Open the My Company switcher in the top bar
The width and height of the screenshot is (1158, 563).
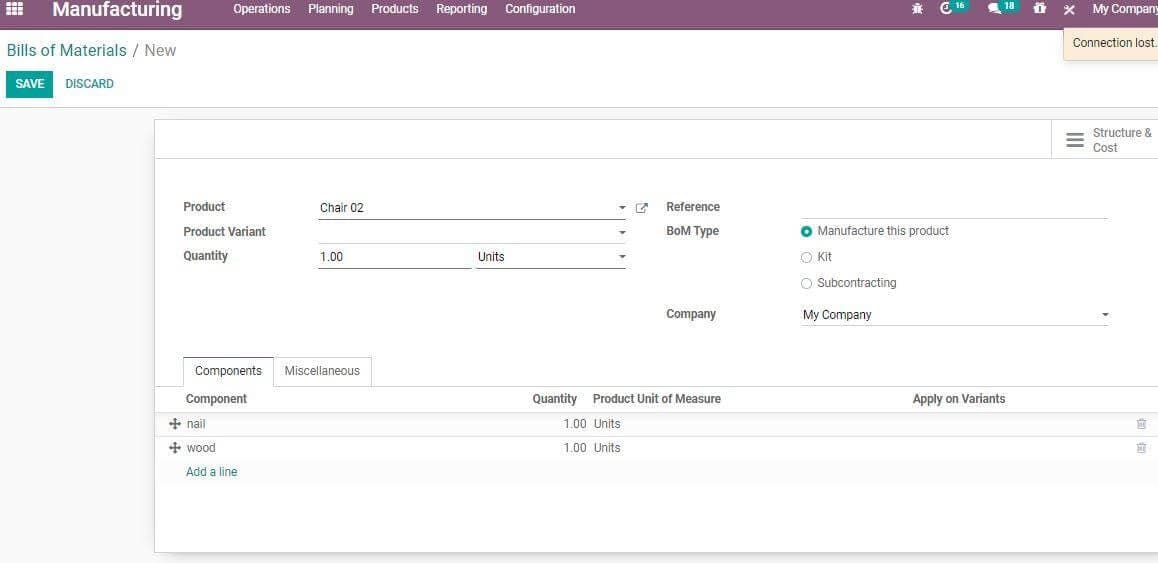(1125, 9)
